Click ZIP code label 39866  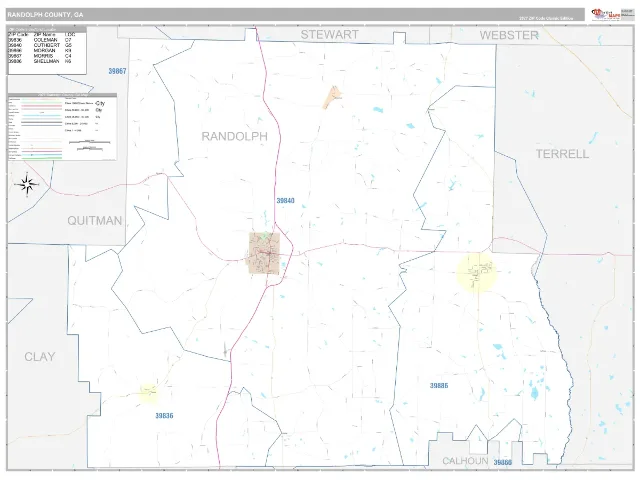(502, 462)
